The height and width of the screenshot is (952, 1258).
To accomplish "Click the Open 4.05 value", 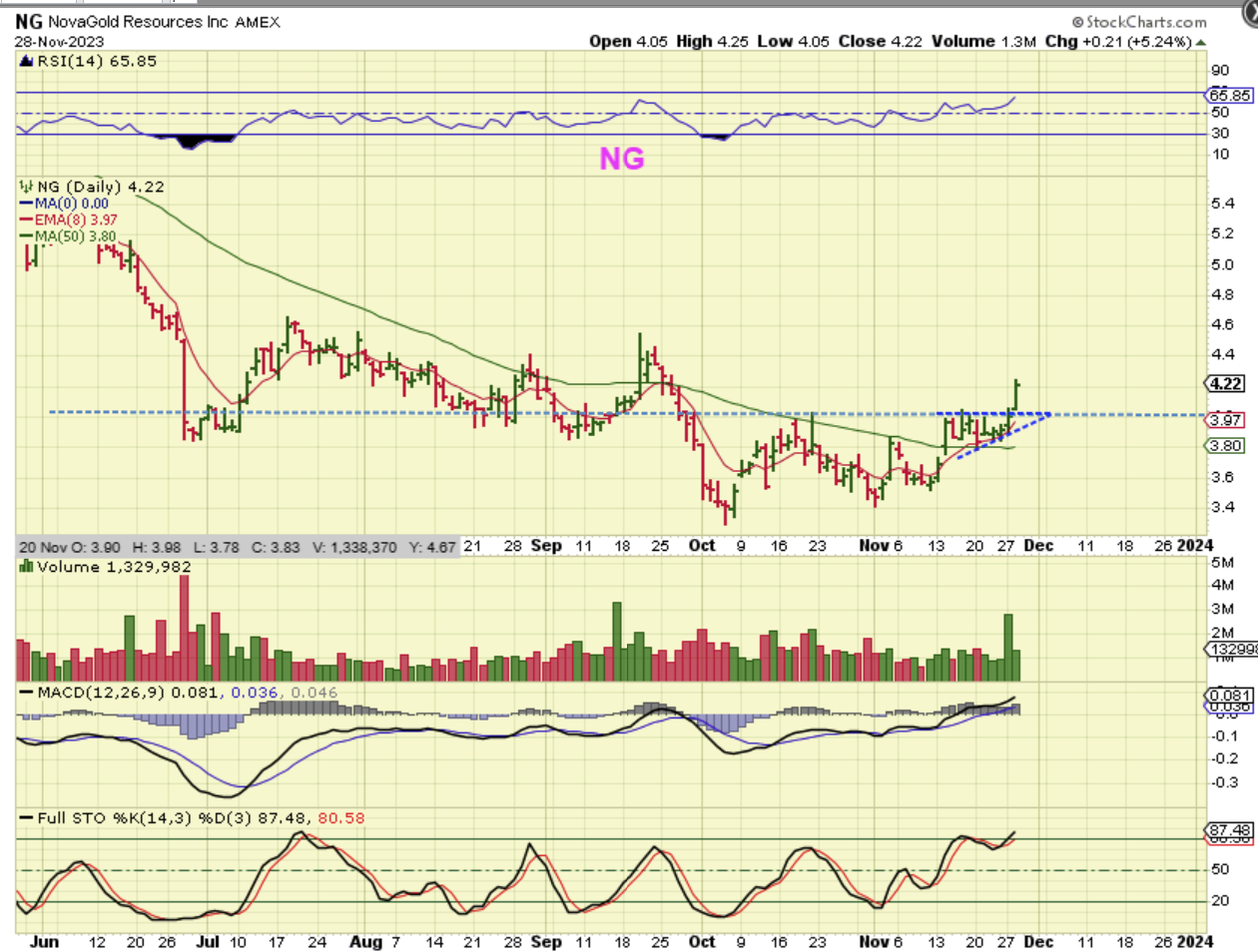I will [628, 41].
